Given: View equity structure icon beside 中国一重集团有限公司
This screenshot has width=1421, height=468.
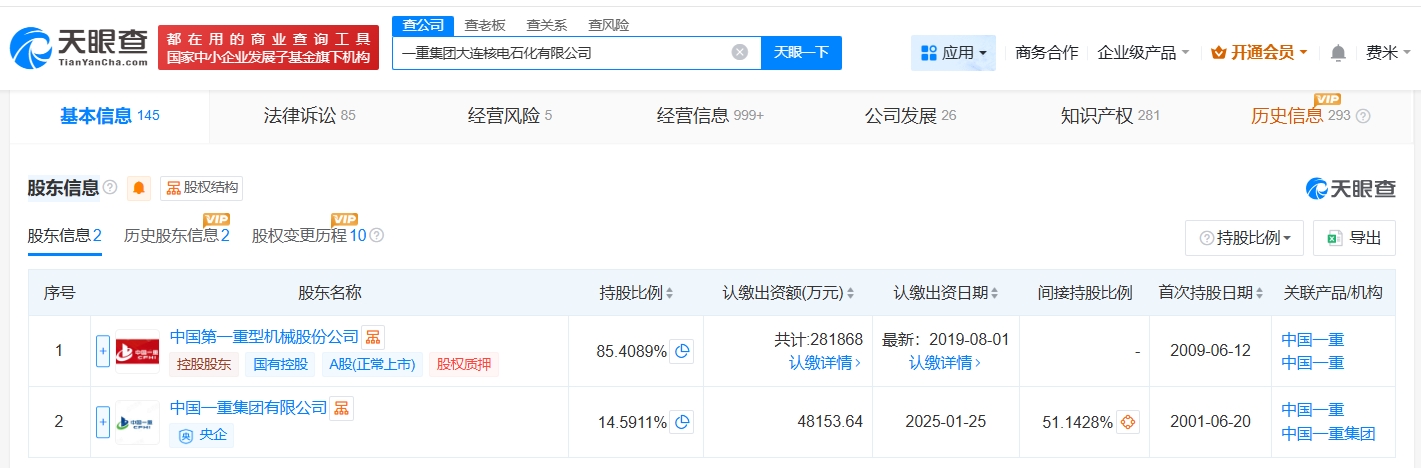Looking at the screenshot, I should point(342,408).
